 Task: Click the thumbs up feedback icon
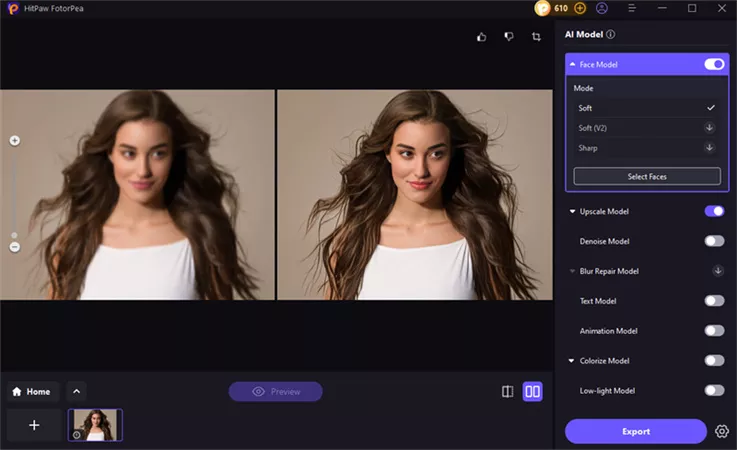click(482, 37)
